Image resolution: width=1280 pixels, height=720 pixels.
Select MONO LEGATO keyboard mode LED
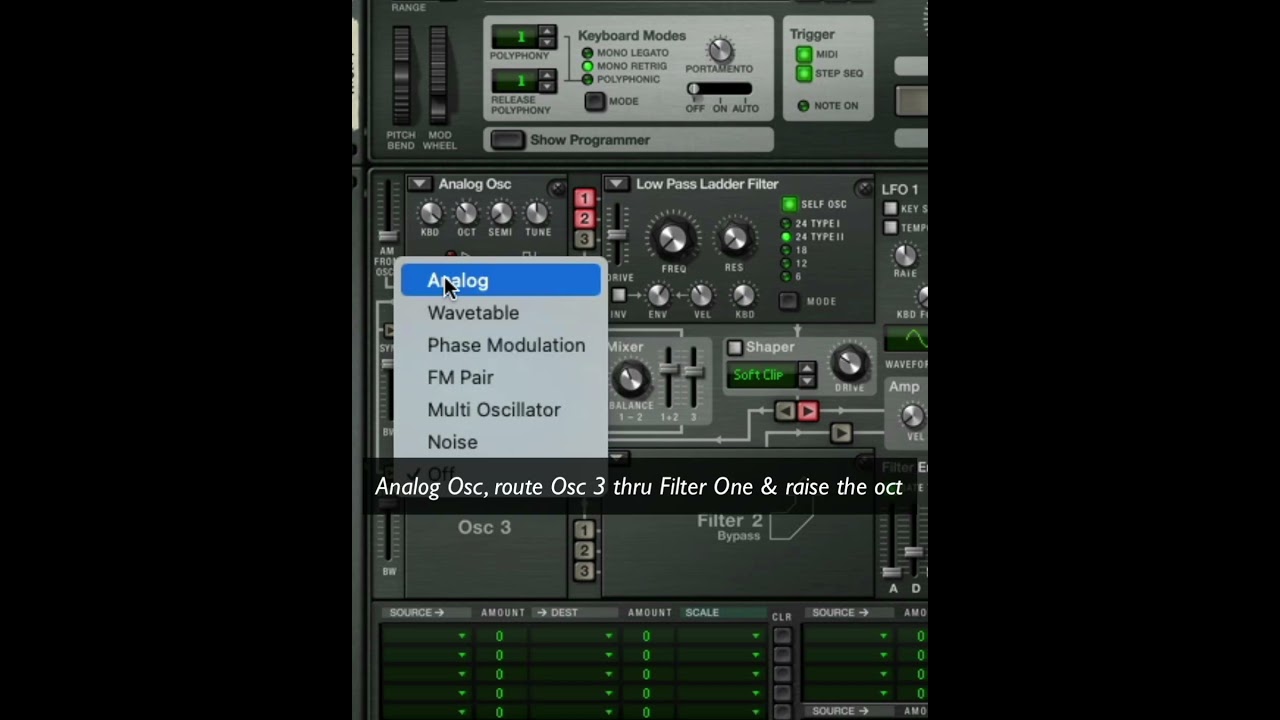pos(587,53)
